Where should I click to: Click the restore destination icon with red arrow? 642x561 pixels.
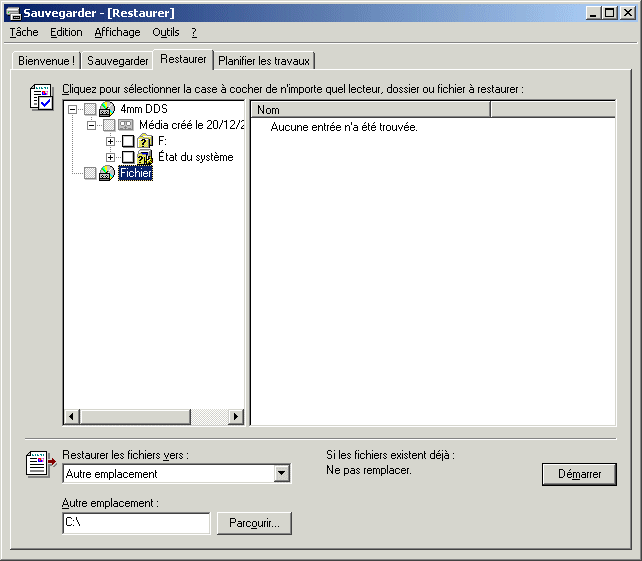38,463
